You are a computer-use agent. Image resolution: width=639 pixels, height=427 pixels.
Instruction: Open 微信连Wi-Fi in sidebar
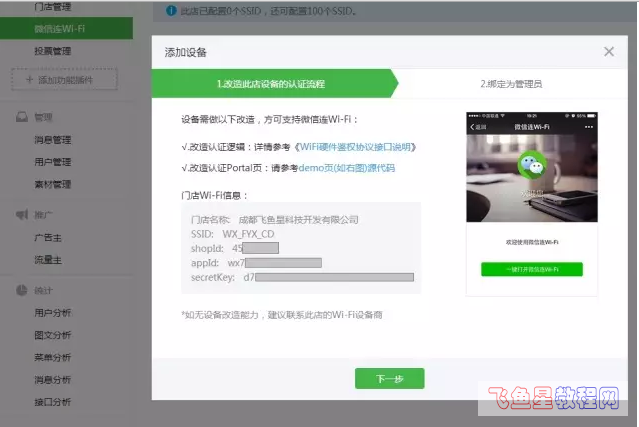click(x=66, y=29)
